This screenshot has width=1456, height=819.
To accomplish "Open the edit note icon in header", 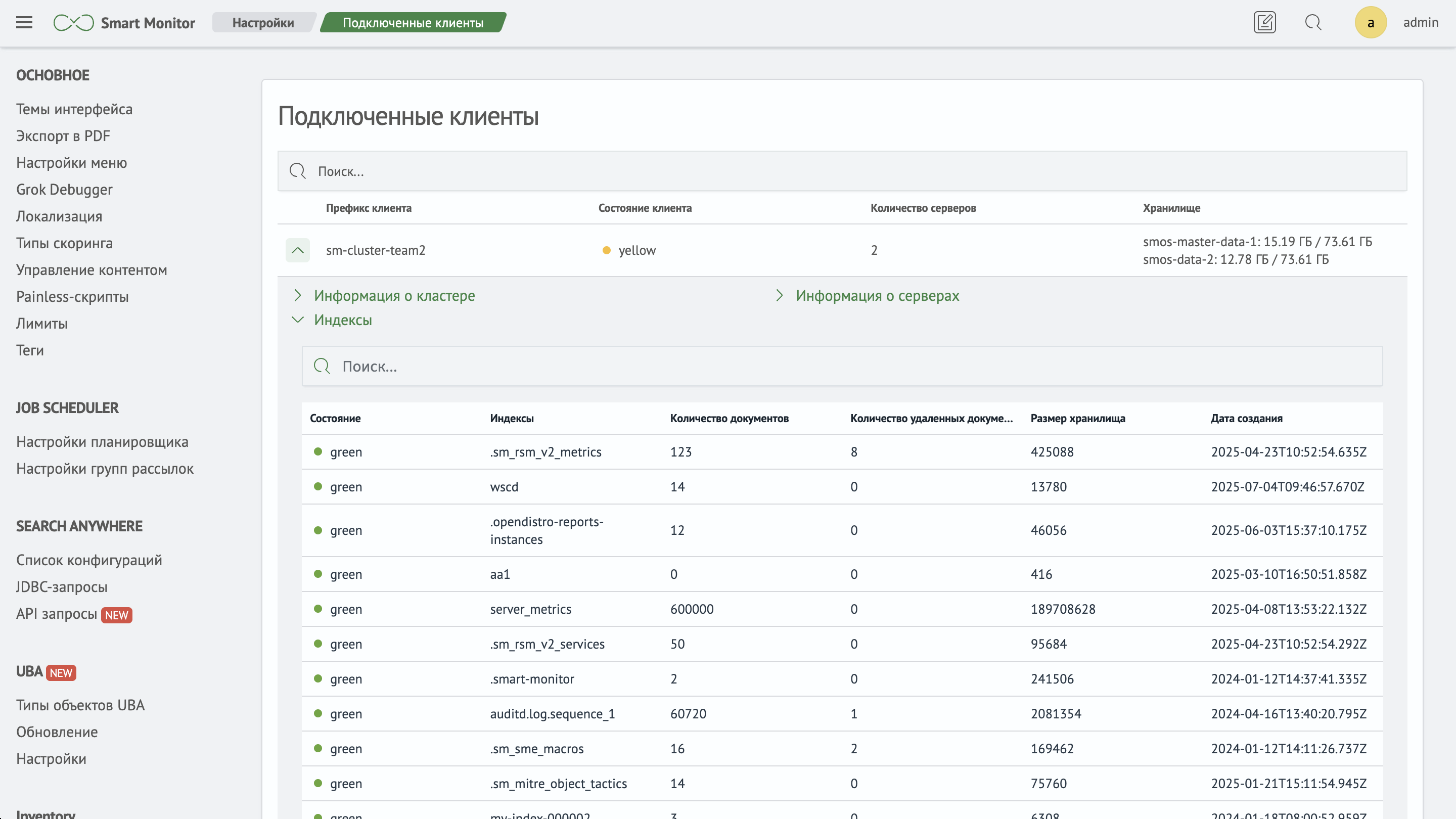I will click(1264, 23).
